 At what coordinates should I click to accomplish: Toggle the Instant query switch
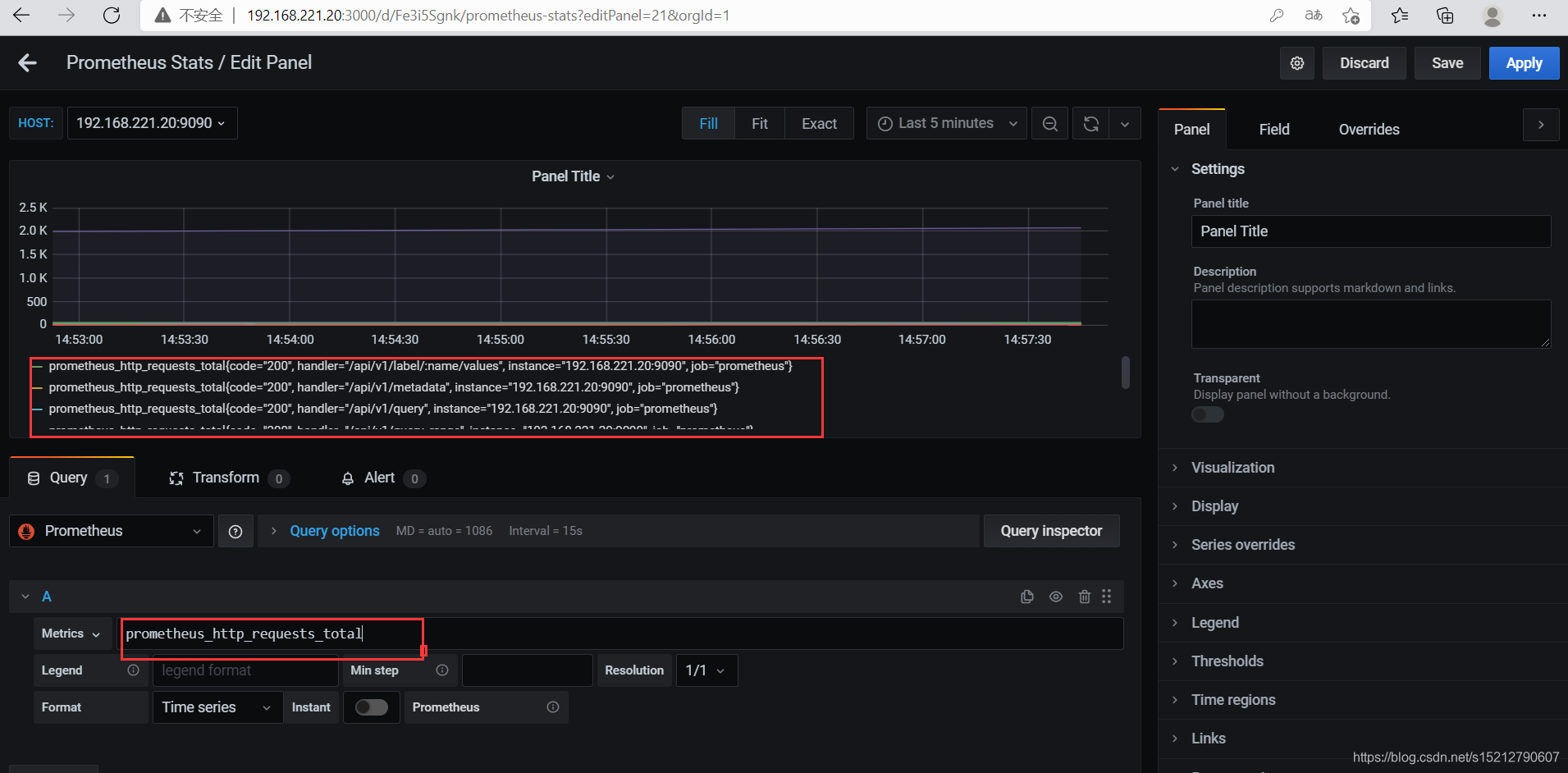tap(372, 707)
